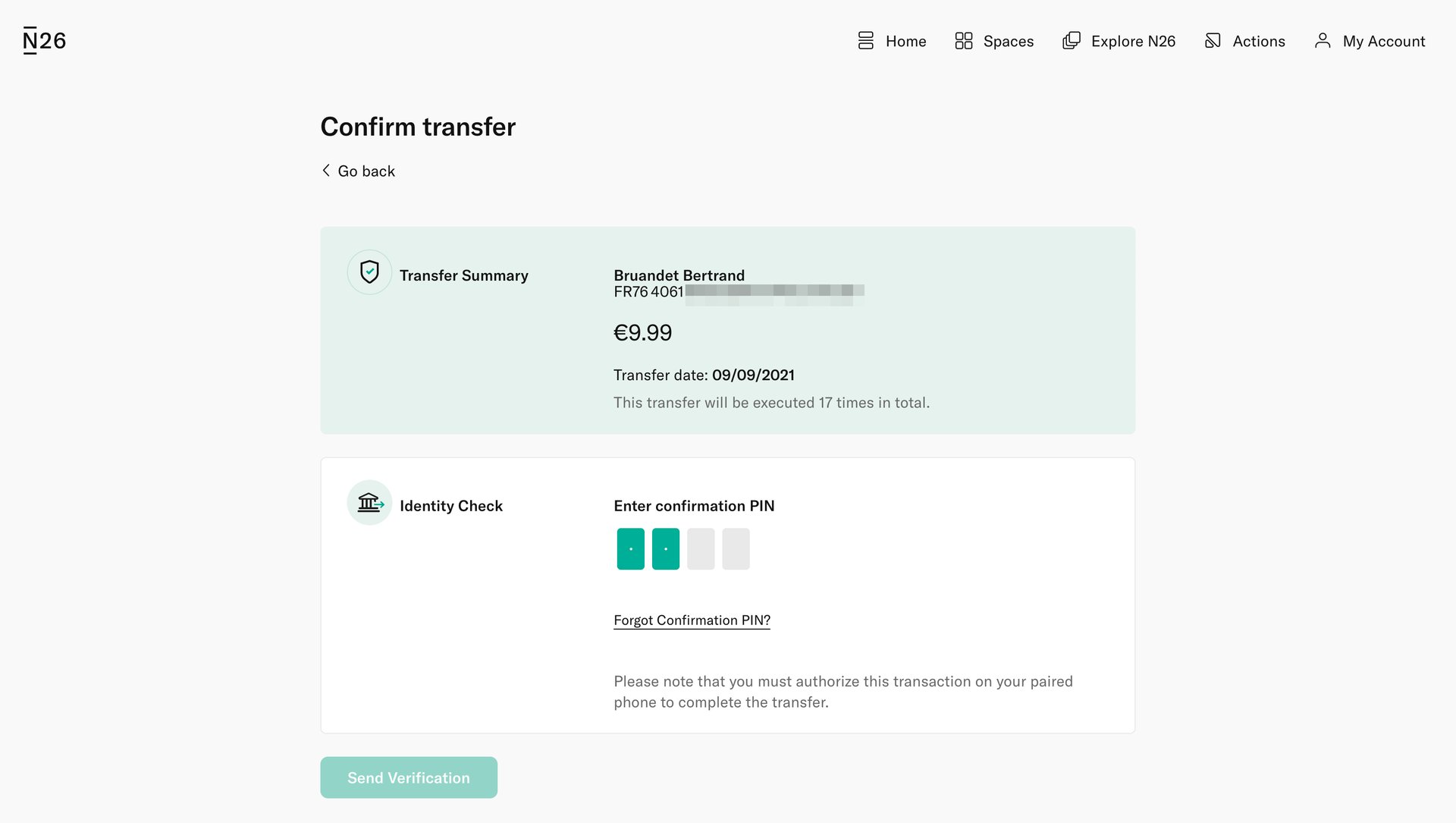Open the Actions section
The width and height of the screenshot is (1456, 823).
coord(1259,41)
